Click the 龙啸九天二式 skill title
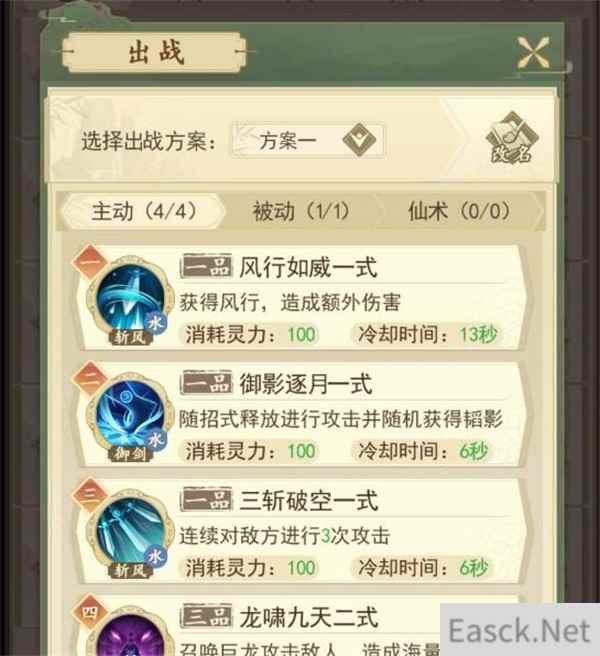The image size is (600, 656). (x=309, y=618)
